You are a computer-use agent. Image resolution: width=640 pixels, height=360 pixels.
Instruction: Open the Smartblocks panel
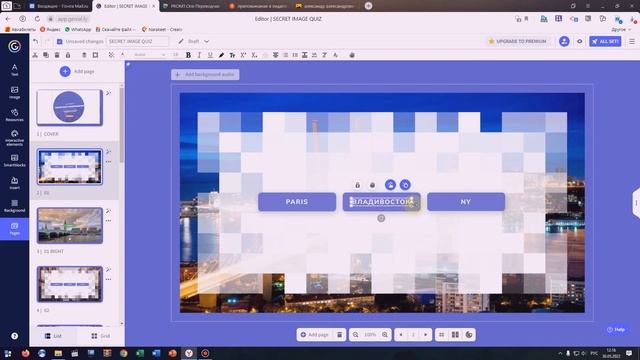coord(14,160)
